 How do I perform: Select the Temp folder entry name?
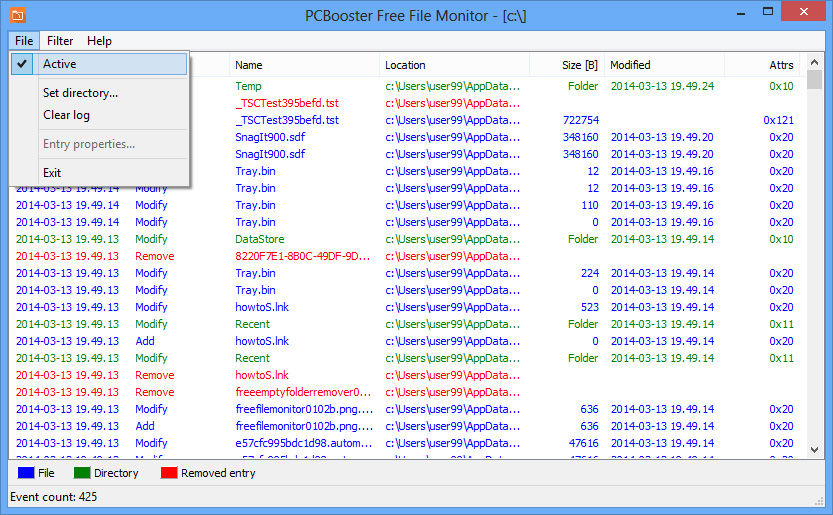[248, 86]
